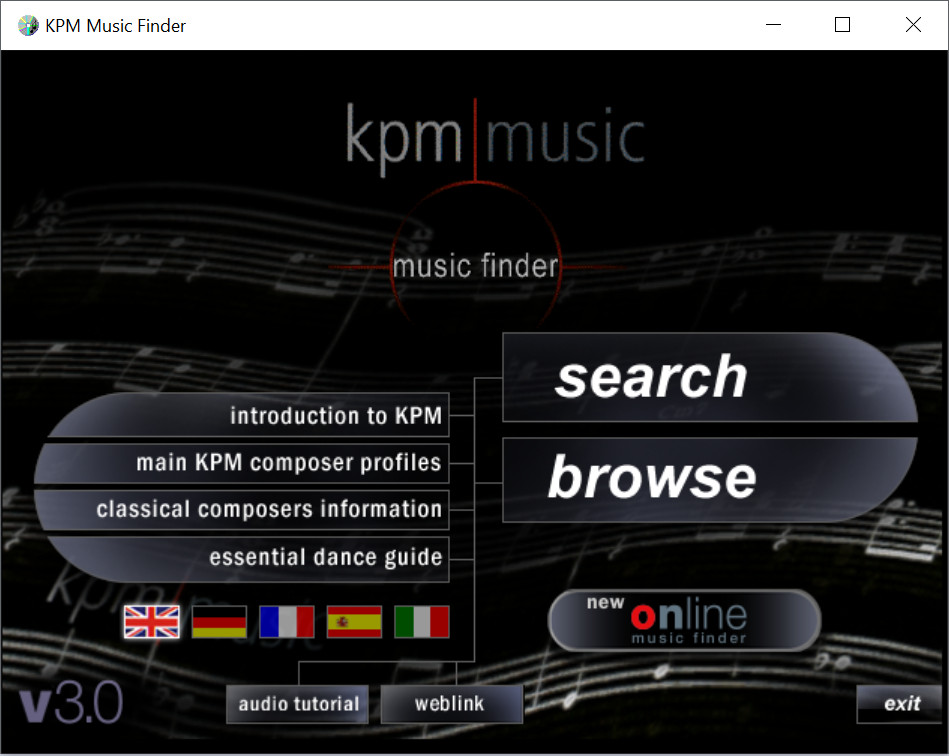Click the exit button
Viewport: 949px width, 756px height.
899,704
